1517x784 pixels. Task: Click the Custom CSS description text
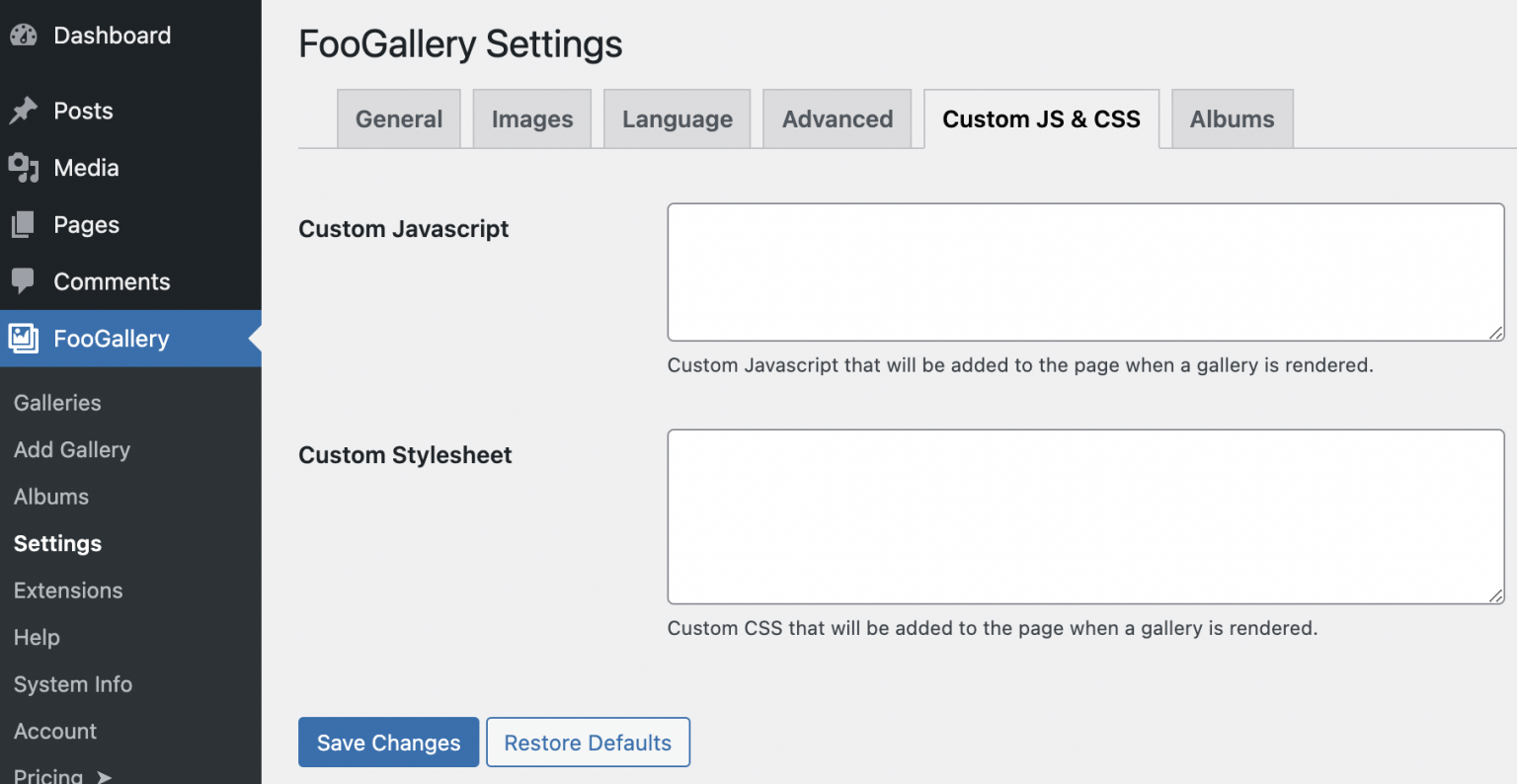pyautogui.click(x=993, y=628)
